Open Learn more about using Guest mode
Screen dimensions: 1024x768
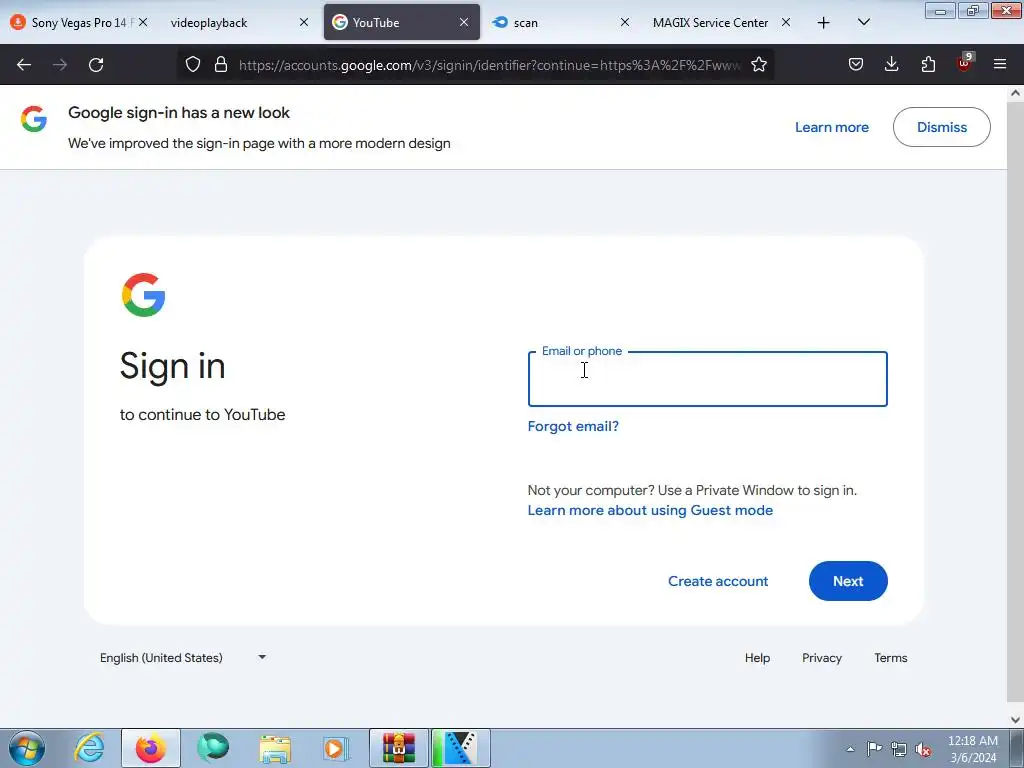pos(650,510)
